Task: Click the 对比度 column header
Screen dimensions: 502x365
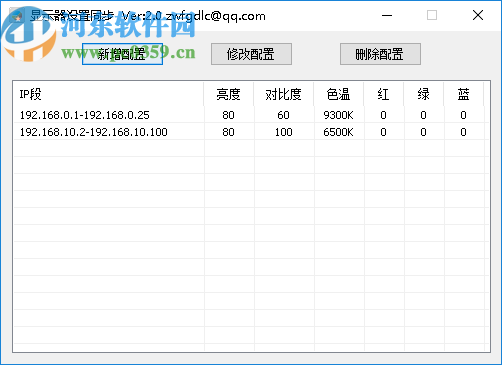Action: (x=284, y=94)
